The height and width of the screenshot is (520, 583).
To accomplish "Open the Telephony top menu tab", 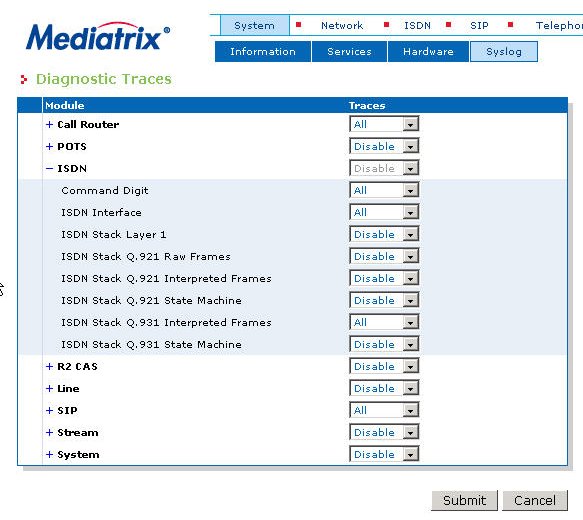I will click(559, 26).
